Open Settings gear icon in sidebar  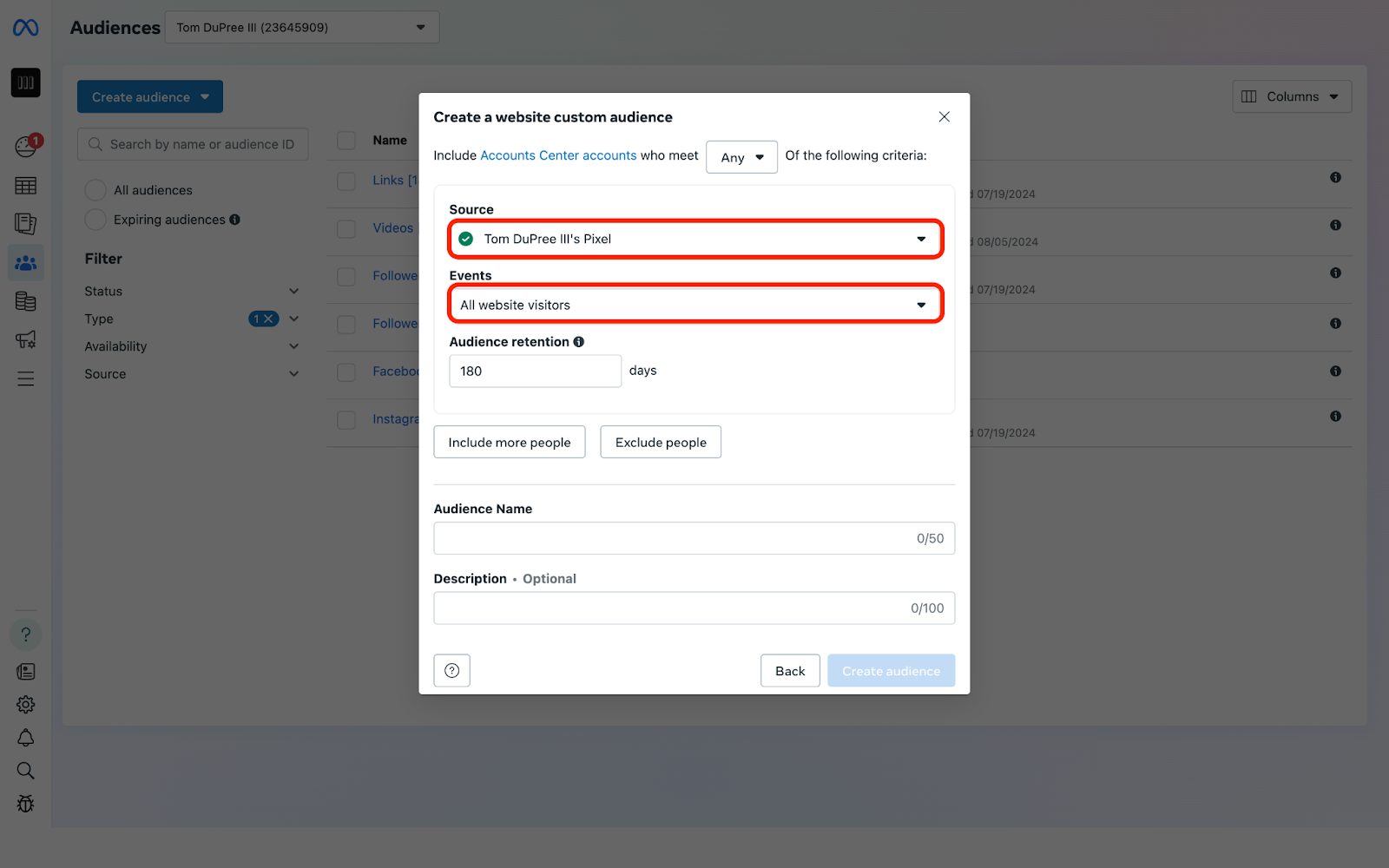(25, 705)
